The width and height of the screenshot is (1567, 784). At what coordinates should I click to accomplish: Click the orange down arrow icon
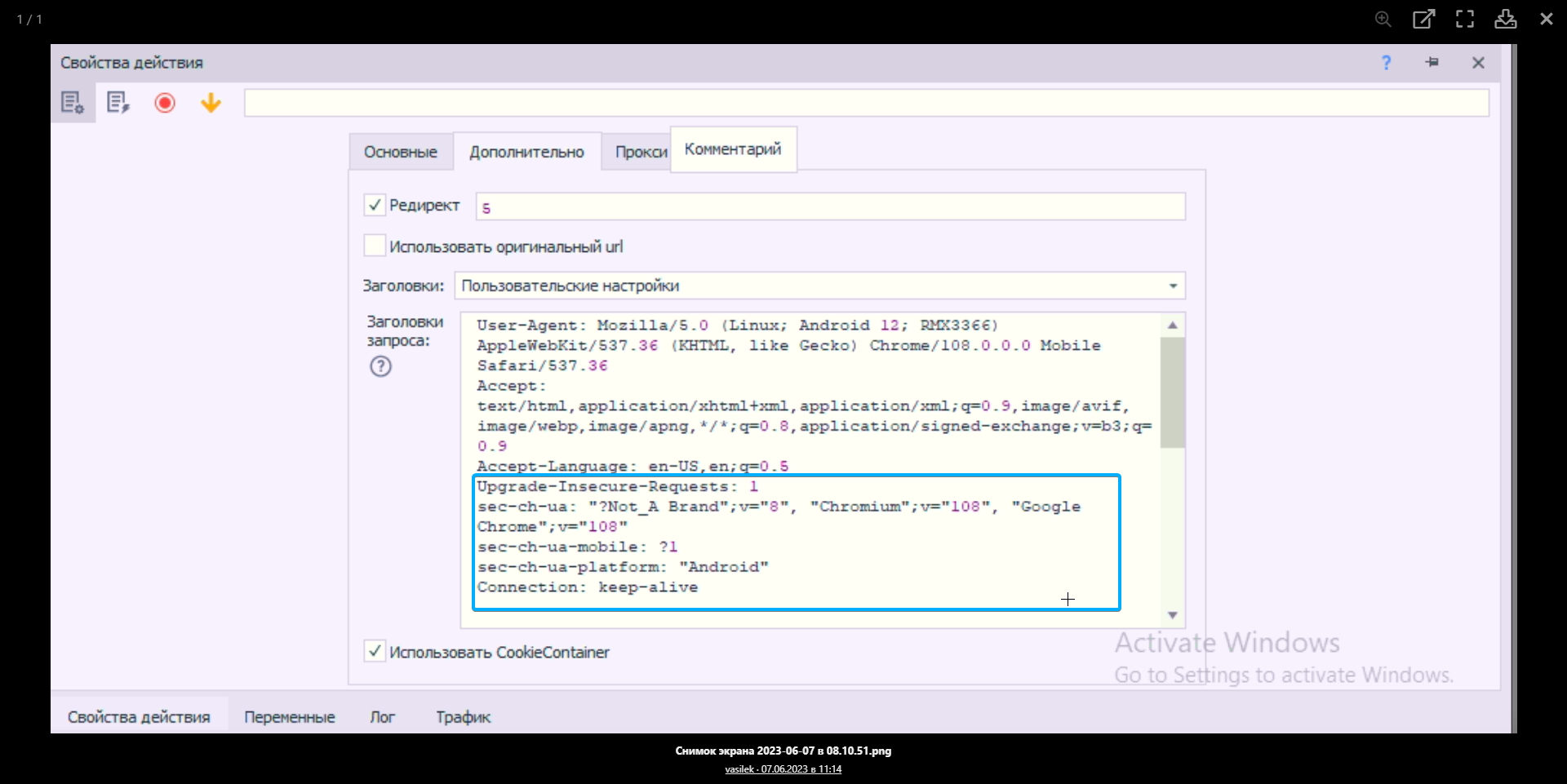point(211,103)
